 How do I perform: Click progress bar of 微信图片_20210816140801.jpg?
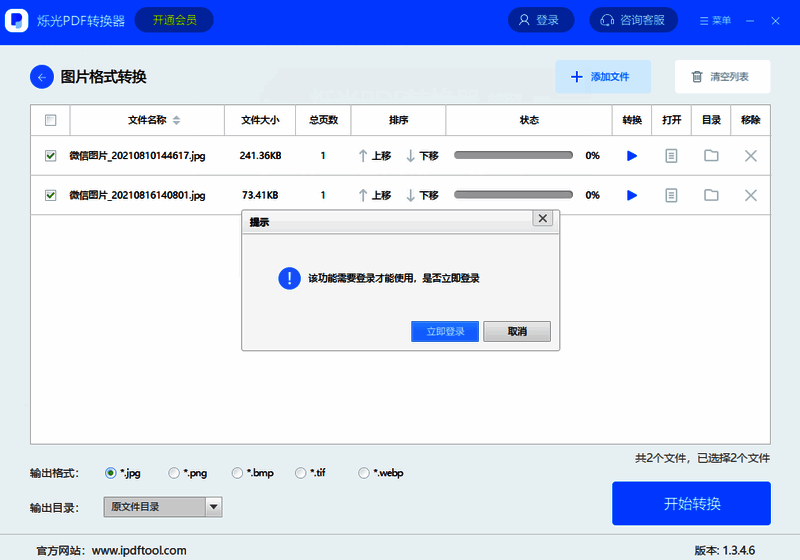(x=513, y=195)
